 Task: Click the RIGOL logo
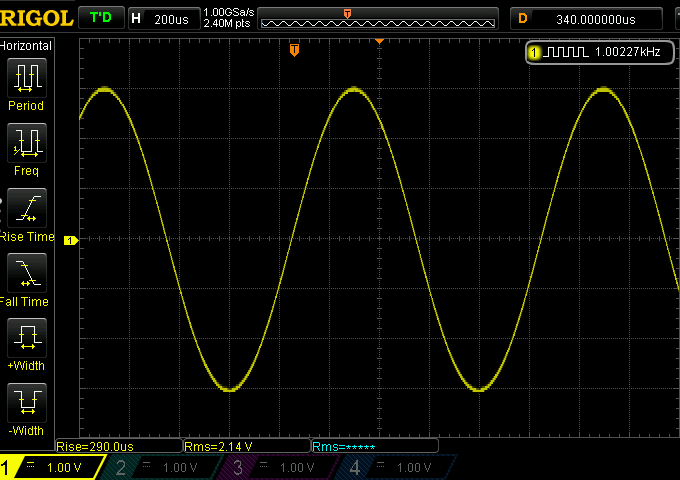coord(36,17)
